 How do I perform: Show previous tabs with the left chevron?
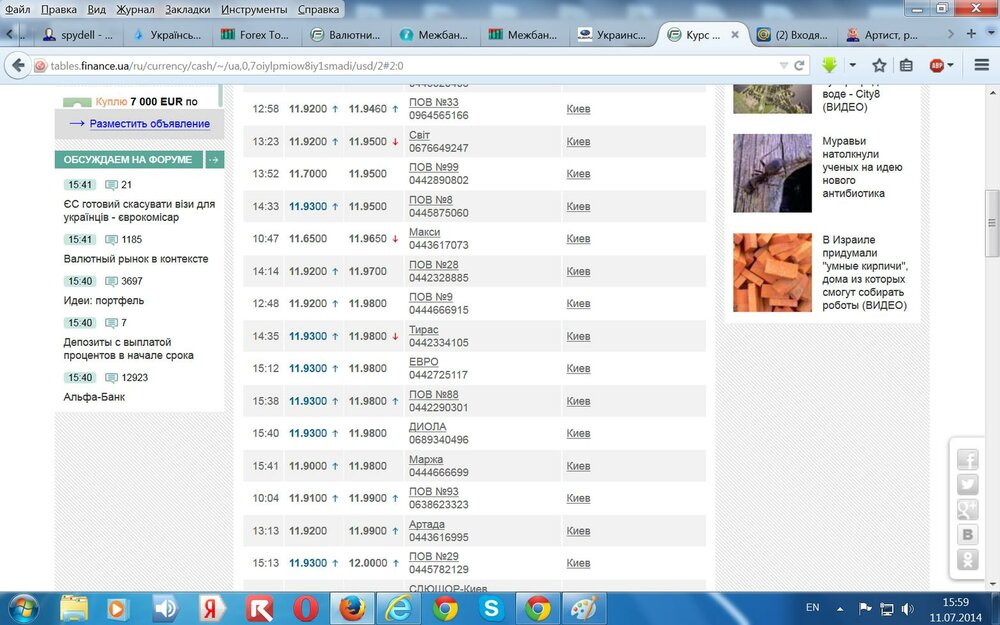[9, 34]
